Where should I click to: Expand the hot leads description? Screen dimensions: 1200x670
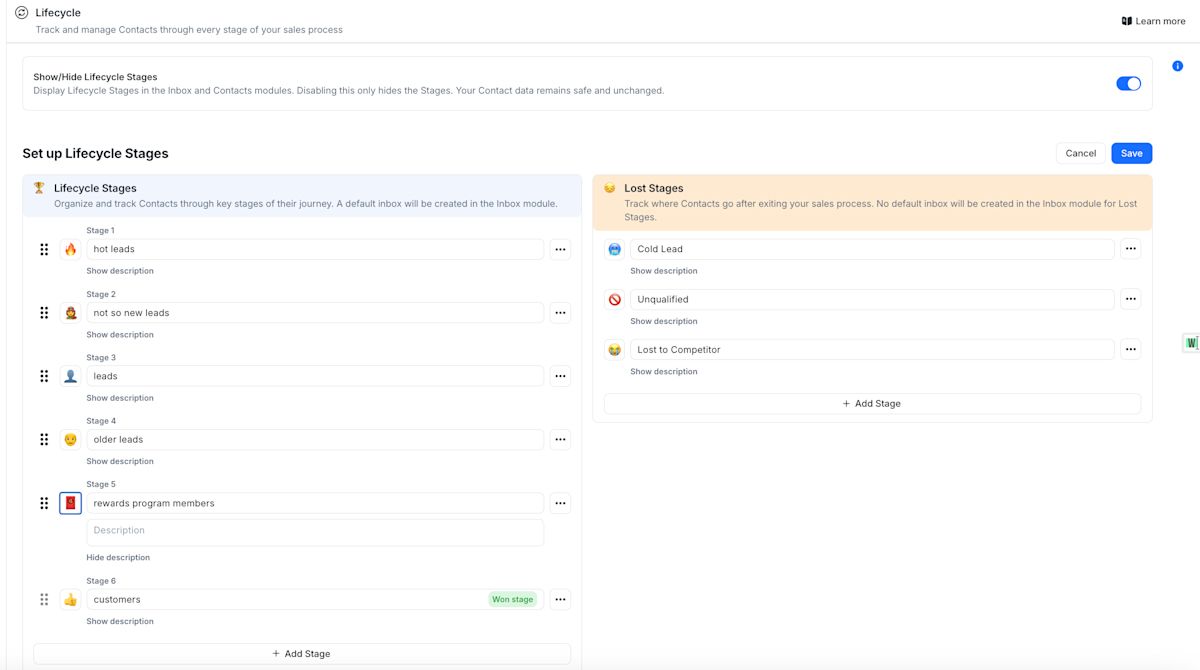120,270
